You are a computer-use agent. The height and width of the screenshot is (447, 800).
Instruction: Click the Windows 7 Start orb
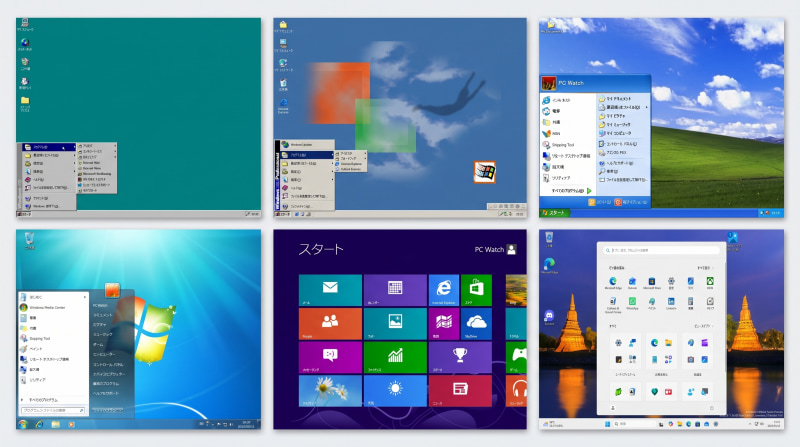click(23, 424)
